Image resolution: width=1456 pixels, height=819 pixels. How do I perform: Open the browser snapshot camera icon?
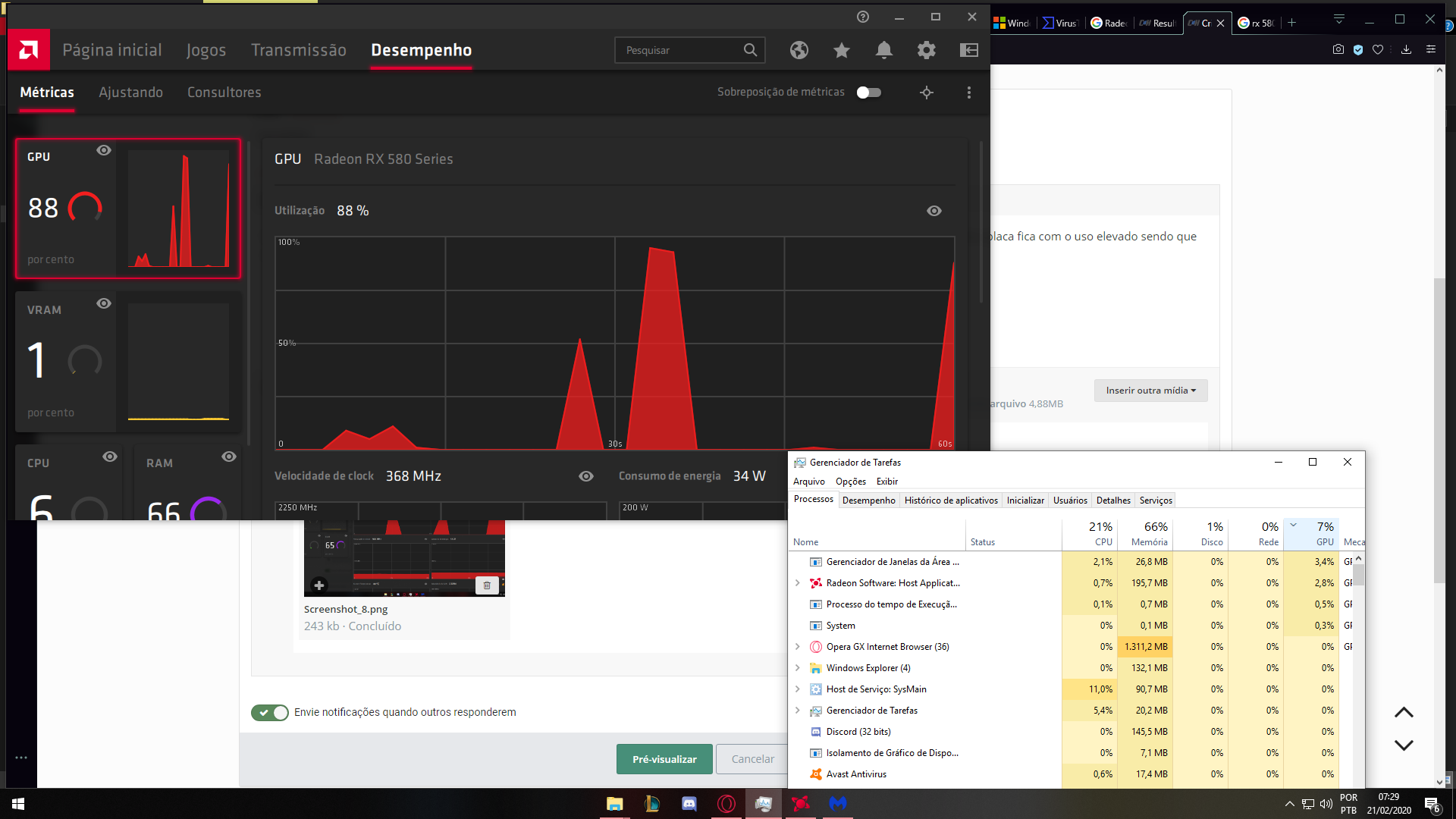(1338, 49)
